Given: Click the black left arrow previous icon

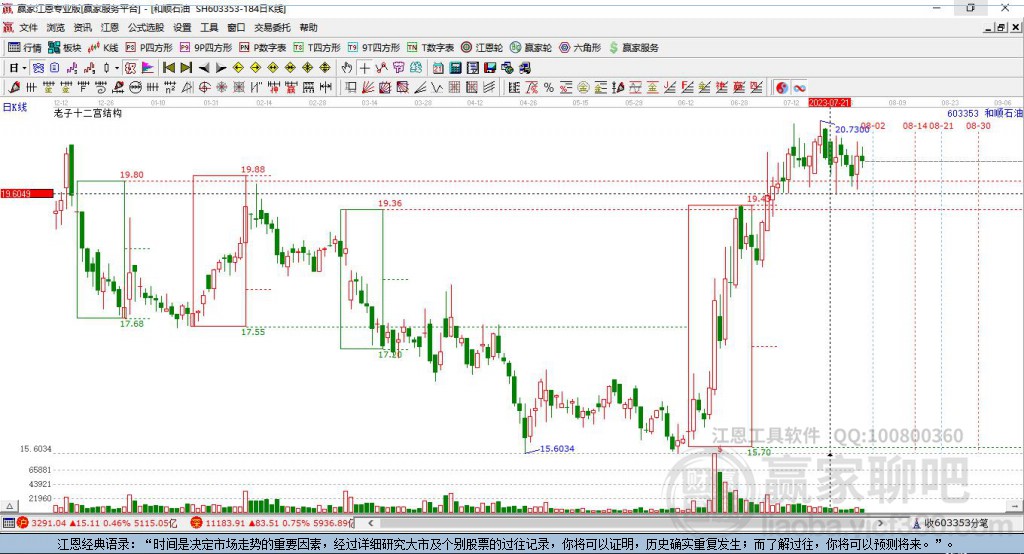Looking at the screenshot, I should coord(204,68).
